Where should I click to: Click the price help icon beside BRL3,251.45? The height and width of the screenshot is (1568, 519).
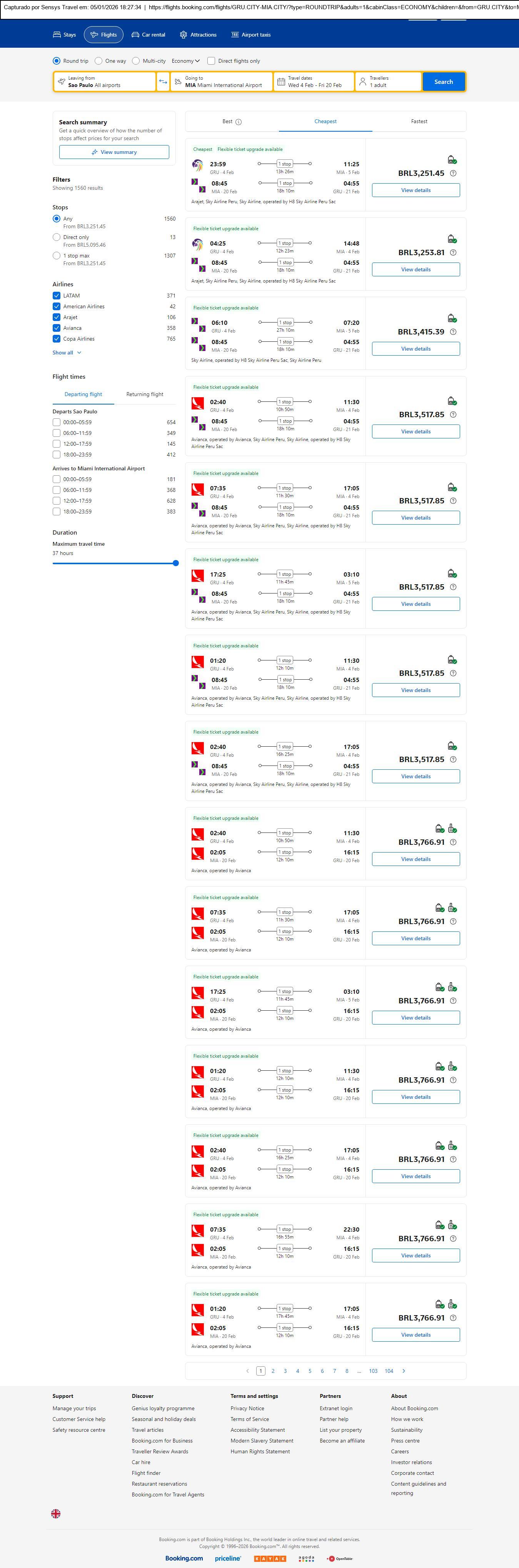click(x=453, y=174)
